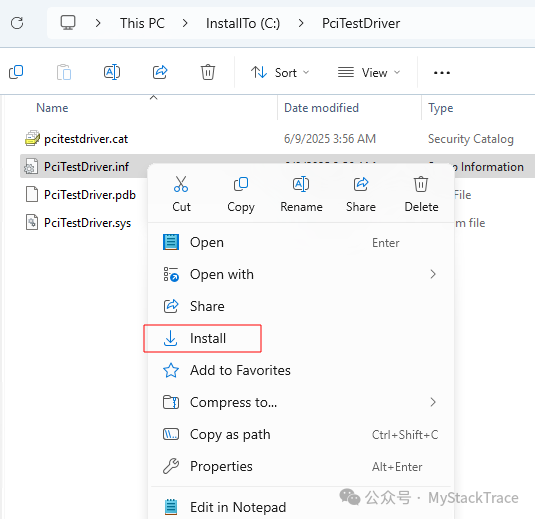The height and width of the screenshot is (519, 535).
Task: Click Open with submenu arrow
Action: 433,274
